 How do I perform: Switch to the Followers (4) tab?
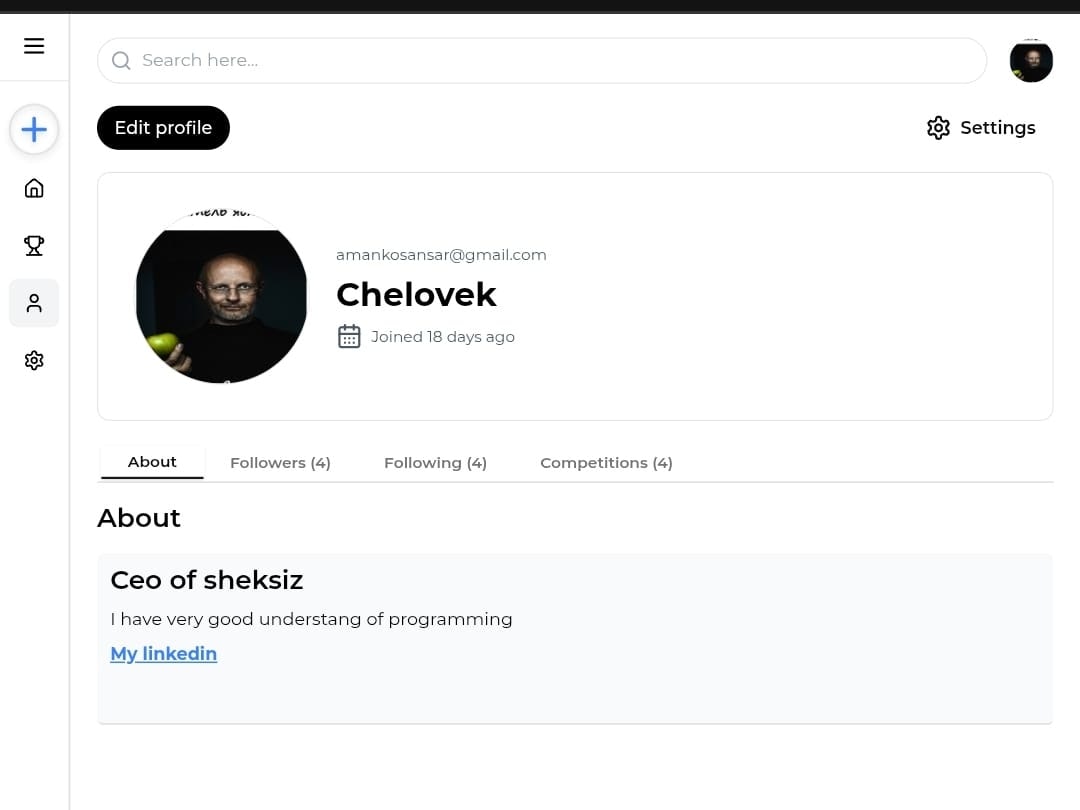pos(280,463)
